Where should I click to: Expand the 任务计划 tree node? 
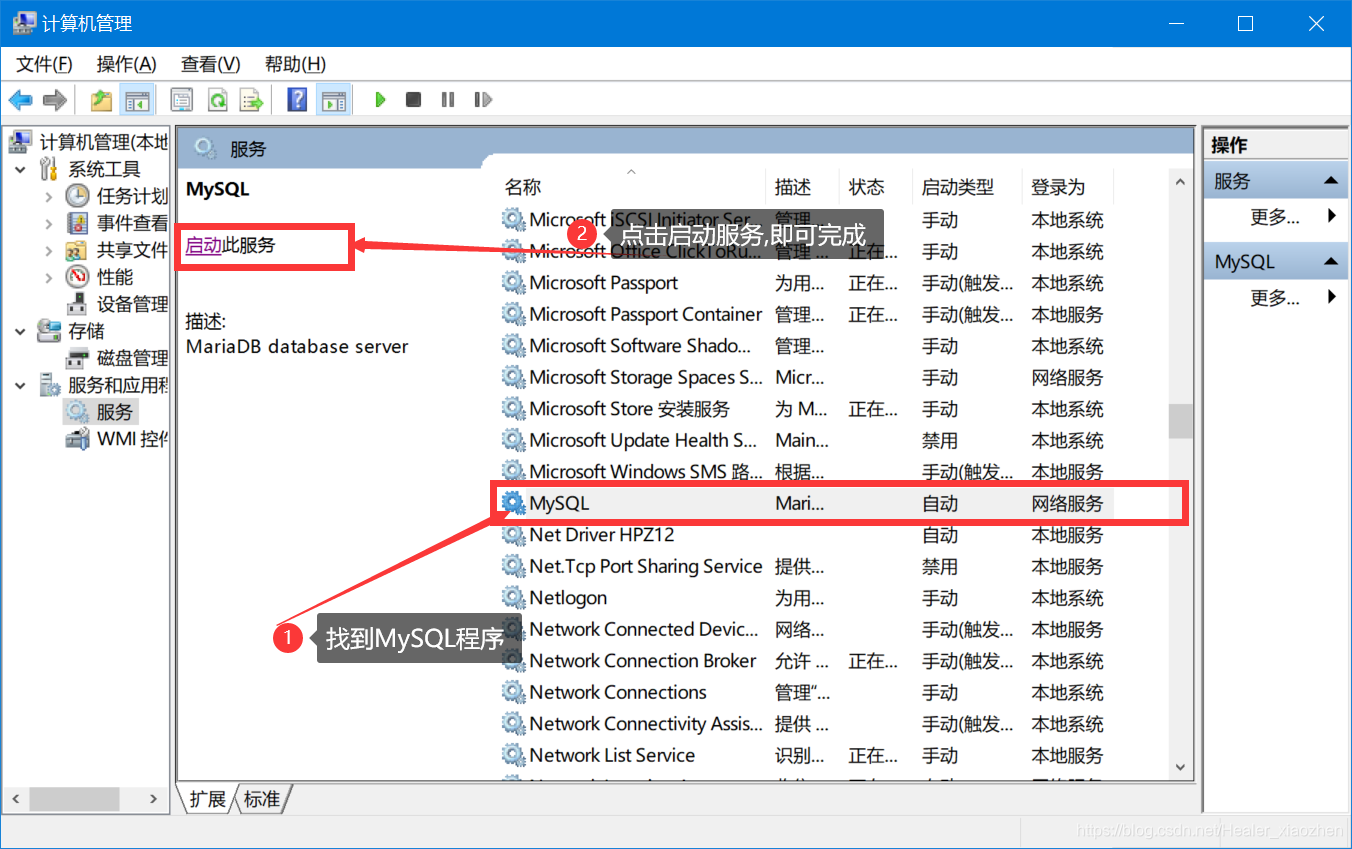click(x=49, y=196)
